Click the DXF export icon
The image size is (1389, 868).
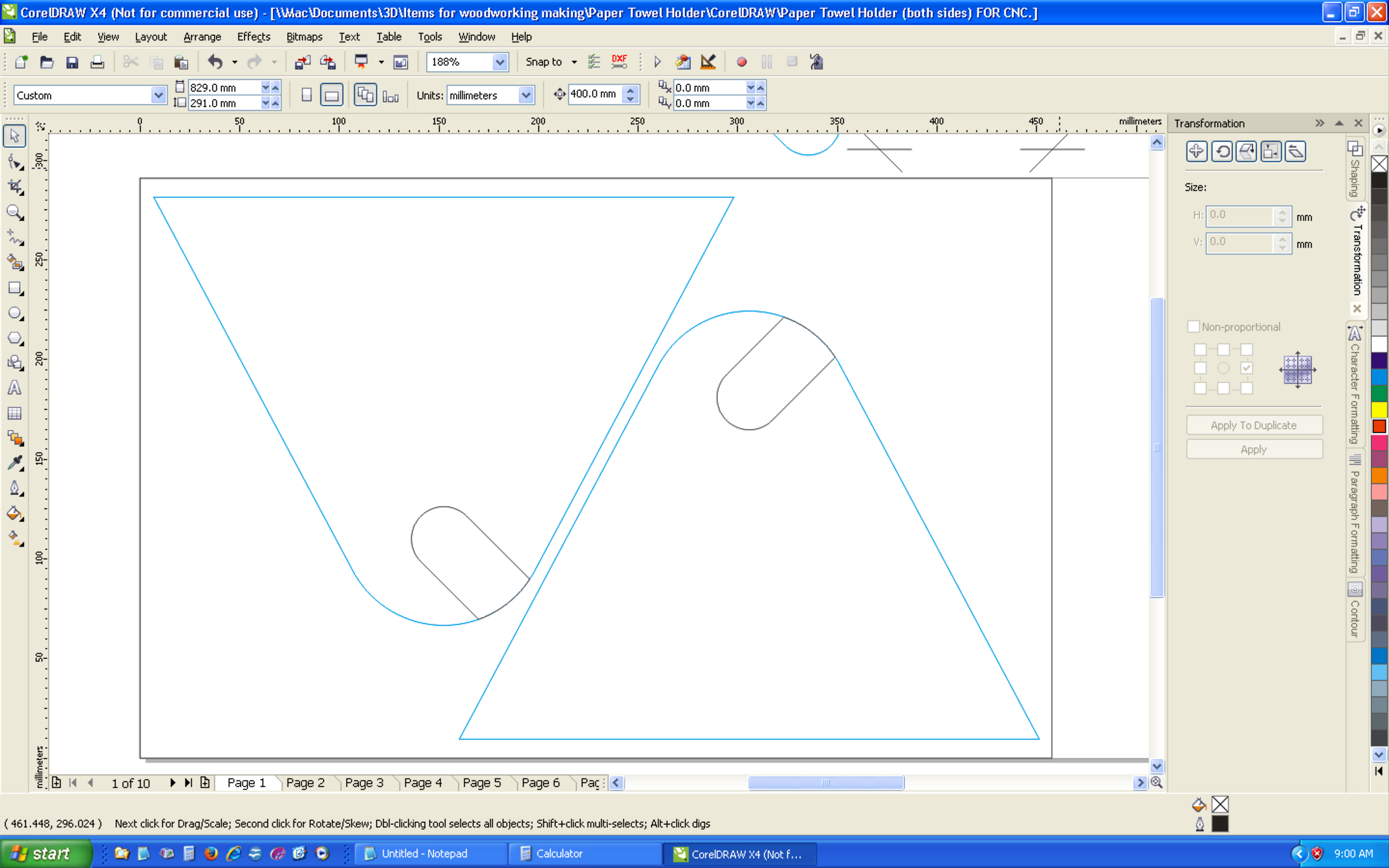point(619,61)
